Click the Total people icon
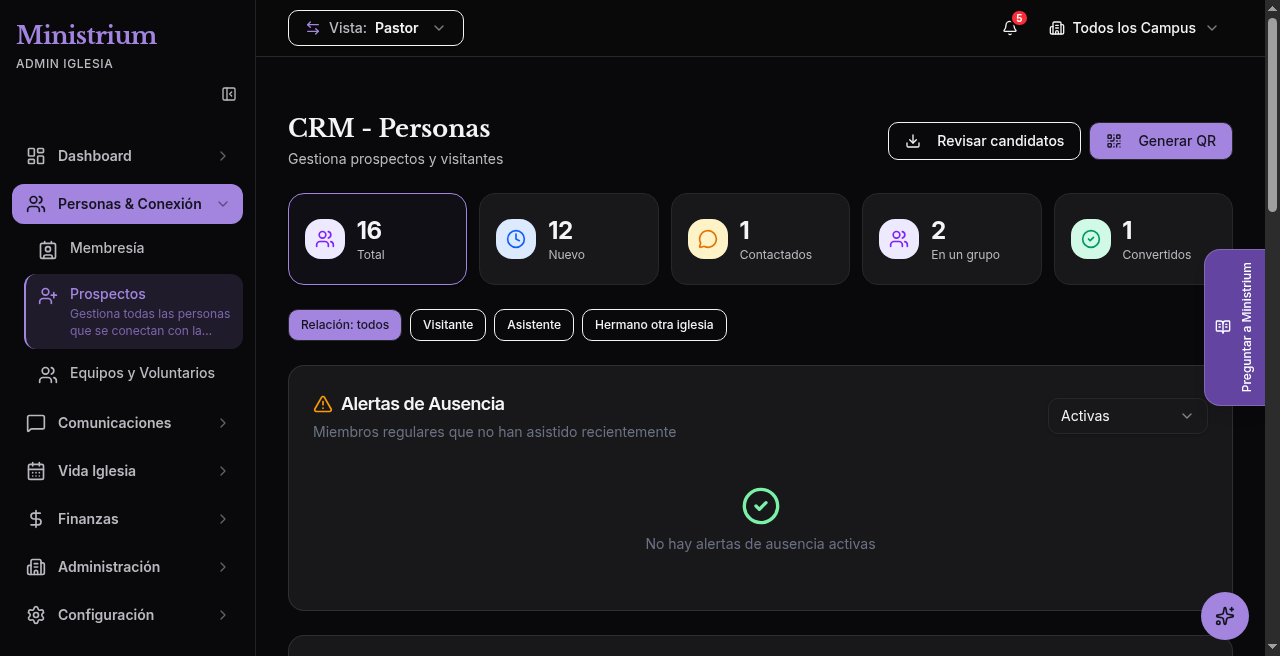 [x=325, y=239]
